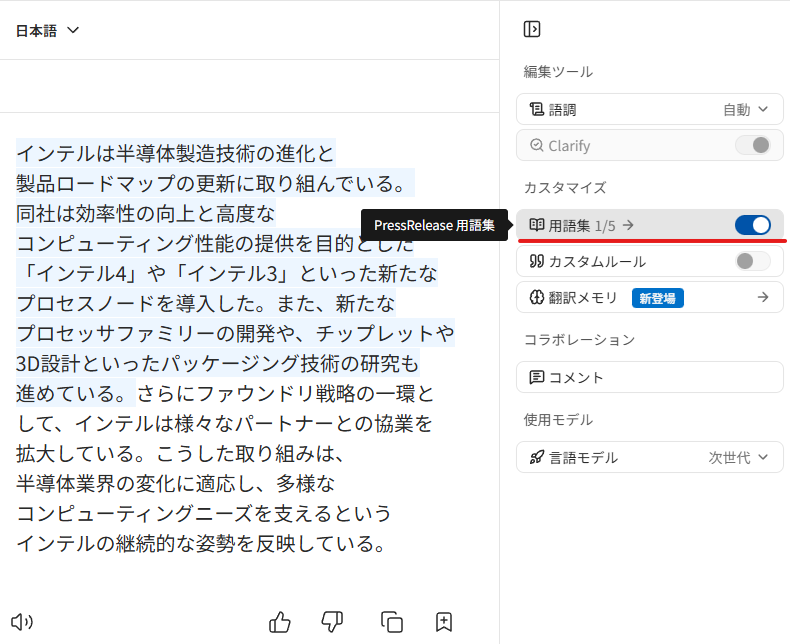The width and height of the screenshot is (790, 644).
Task: Click the コメント speech bubble icon
Action: click(x=537, y=377)
